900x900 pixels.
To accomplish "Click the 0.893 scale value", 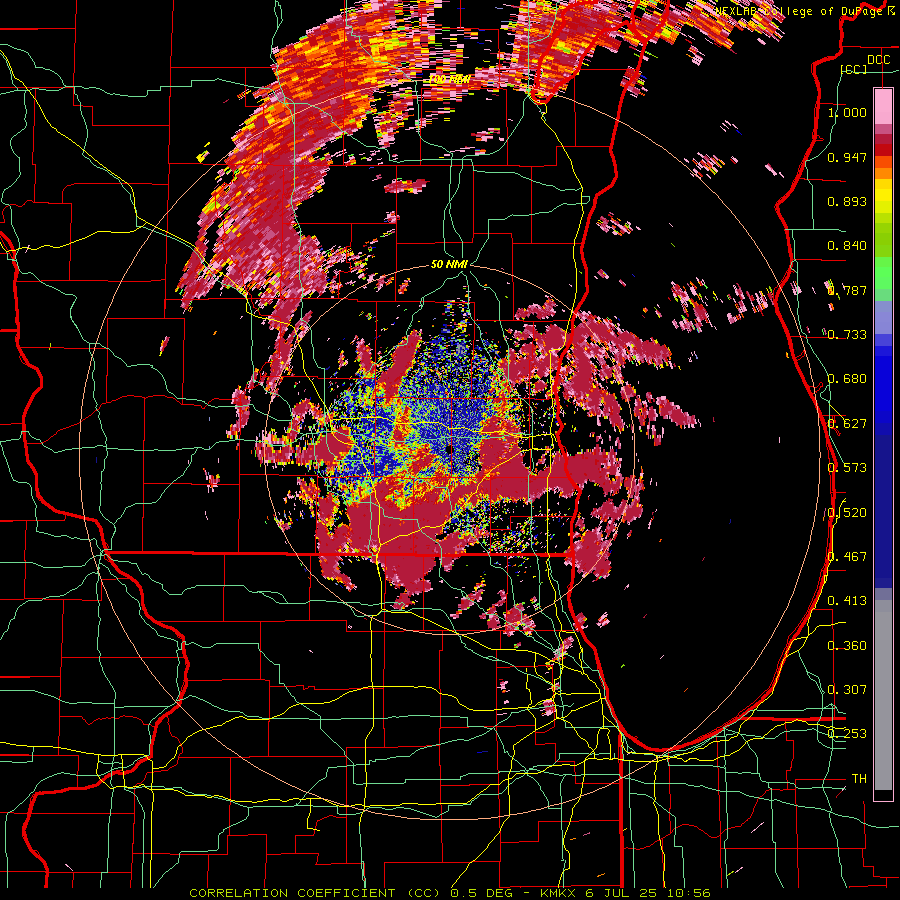I will tap(847, 201).
